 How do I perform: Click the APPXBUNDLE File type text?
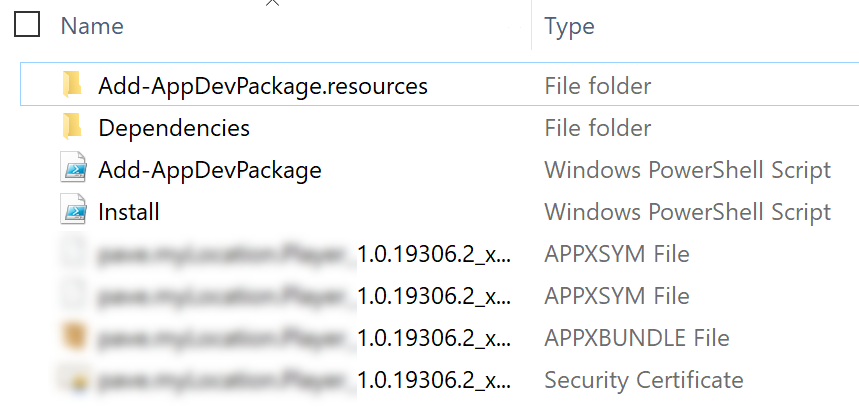[x=637, y=338]
